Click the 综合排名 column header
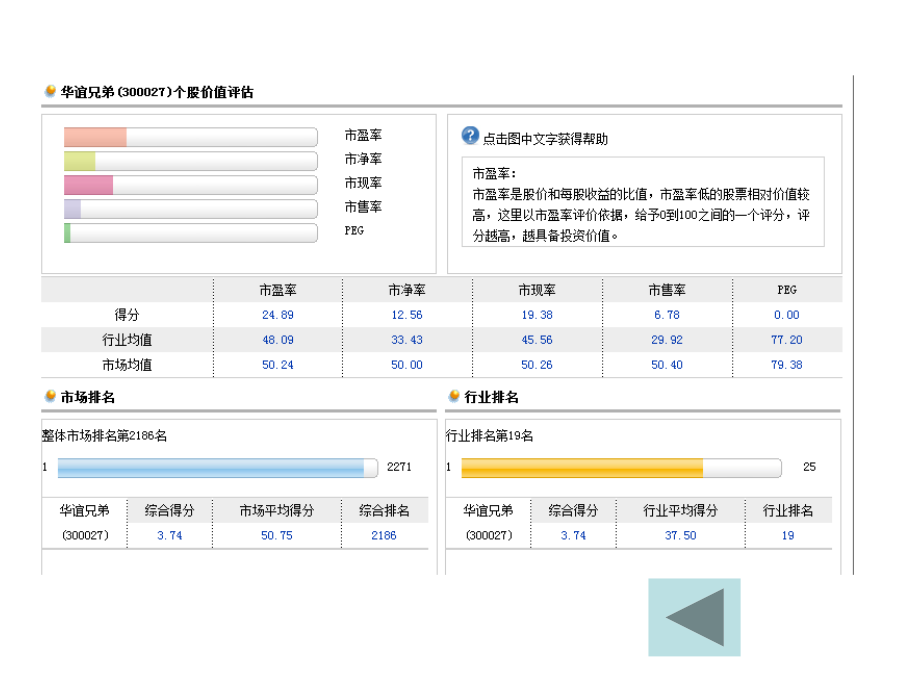This screenshot has height=675, width=900. (x=384, y=510)
